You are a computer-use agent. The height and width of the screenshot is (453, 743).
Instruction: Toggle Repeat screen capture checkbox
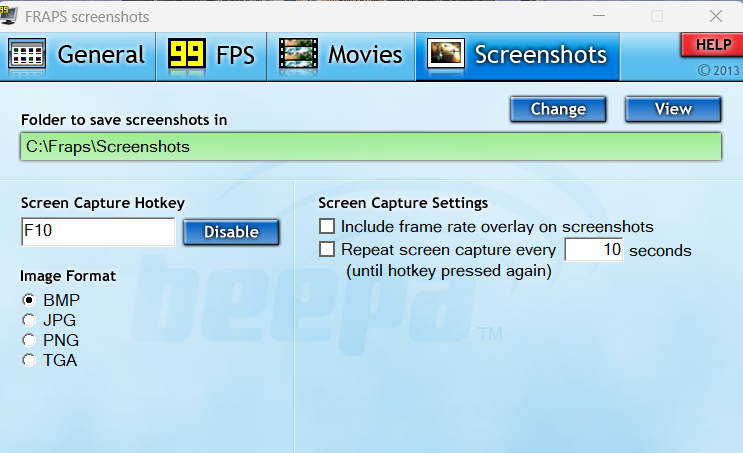[327, 249]
